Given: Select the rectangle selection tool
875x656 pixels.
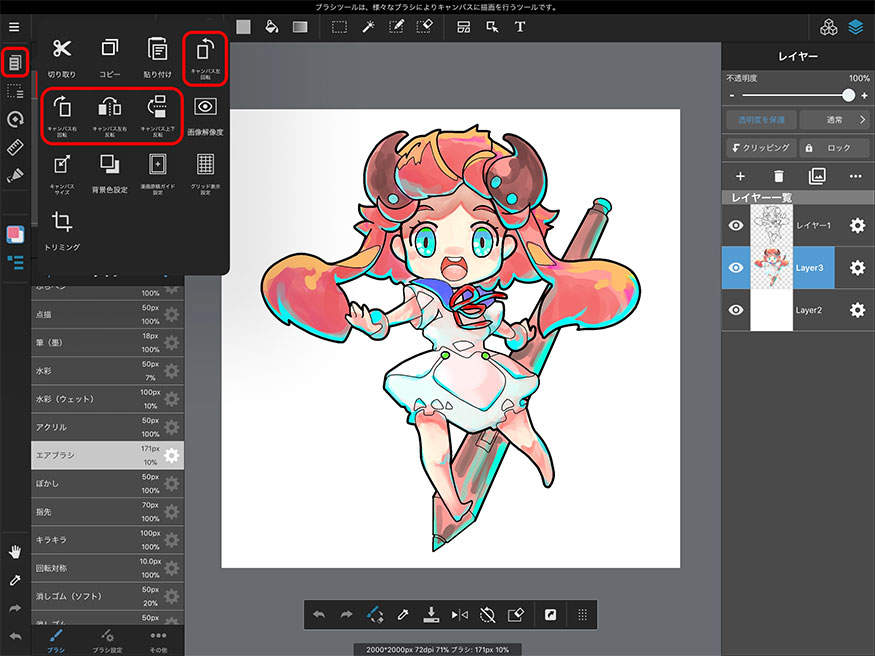Looking at the screenshot, I should click(x=339, y=27).
